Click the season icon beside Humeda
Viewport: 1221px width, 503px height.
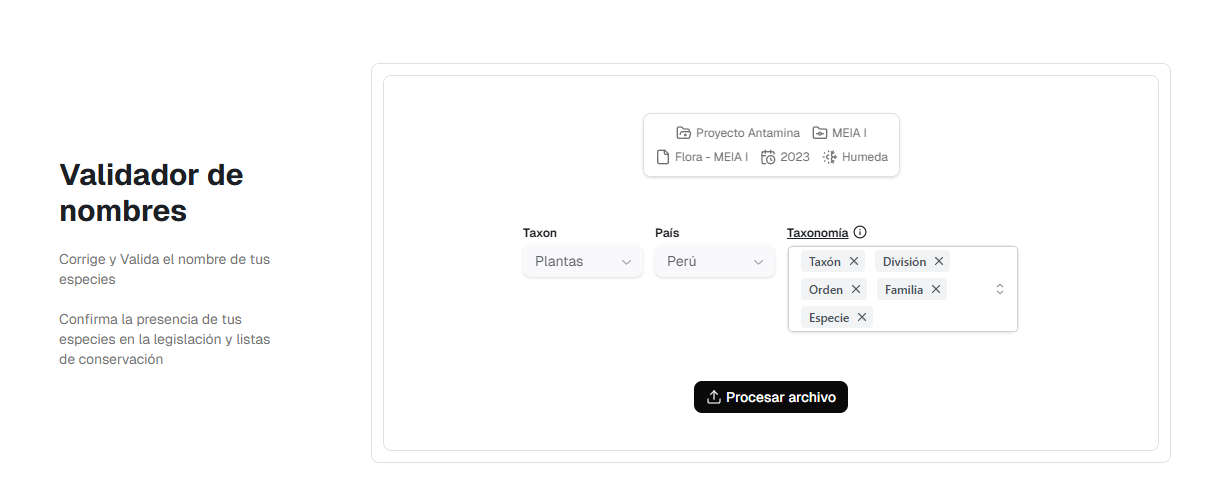click(829, 157)
